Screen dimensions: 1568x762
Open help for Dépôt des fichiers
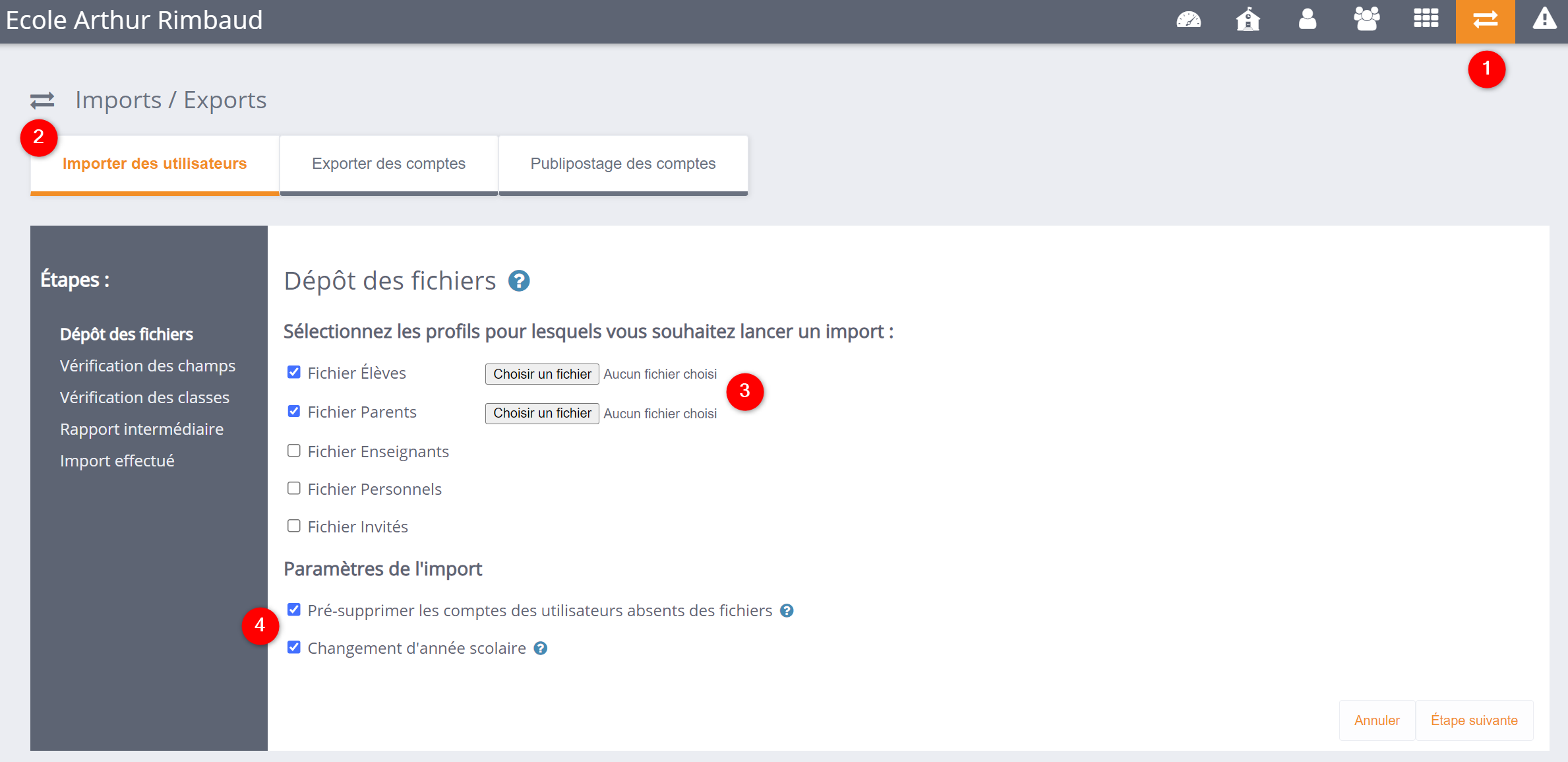tap(519, 281)
